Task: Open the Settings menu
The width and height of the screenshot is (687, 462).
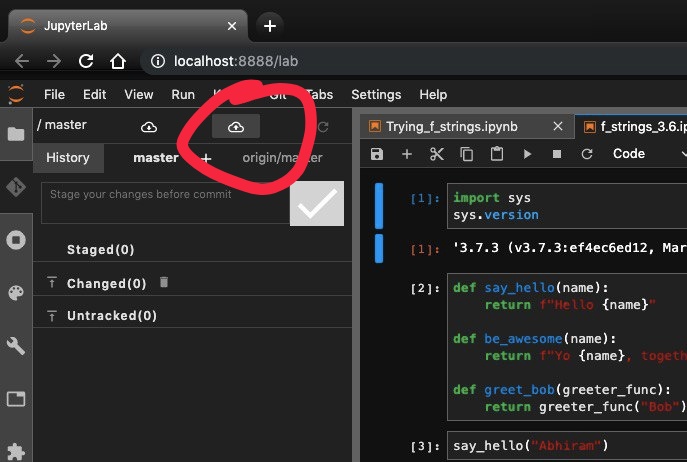Action: (375, 95)
